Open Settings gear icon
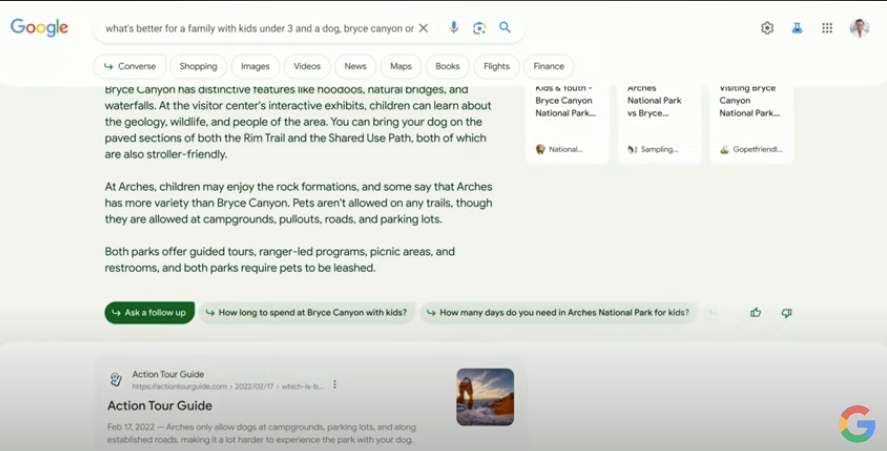The width and height of the screenshot is (887, 451). (x=767, y=28)
